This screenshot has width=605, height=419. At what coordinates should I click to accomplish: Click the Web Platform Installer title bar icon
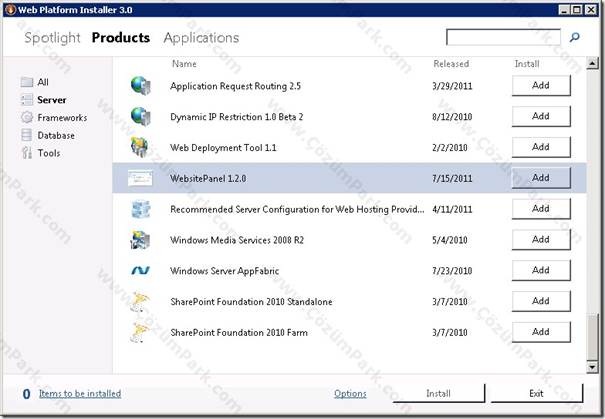pos(10,9)
